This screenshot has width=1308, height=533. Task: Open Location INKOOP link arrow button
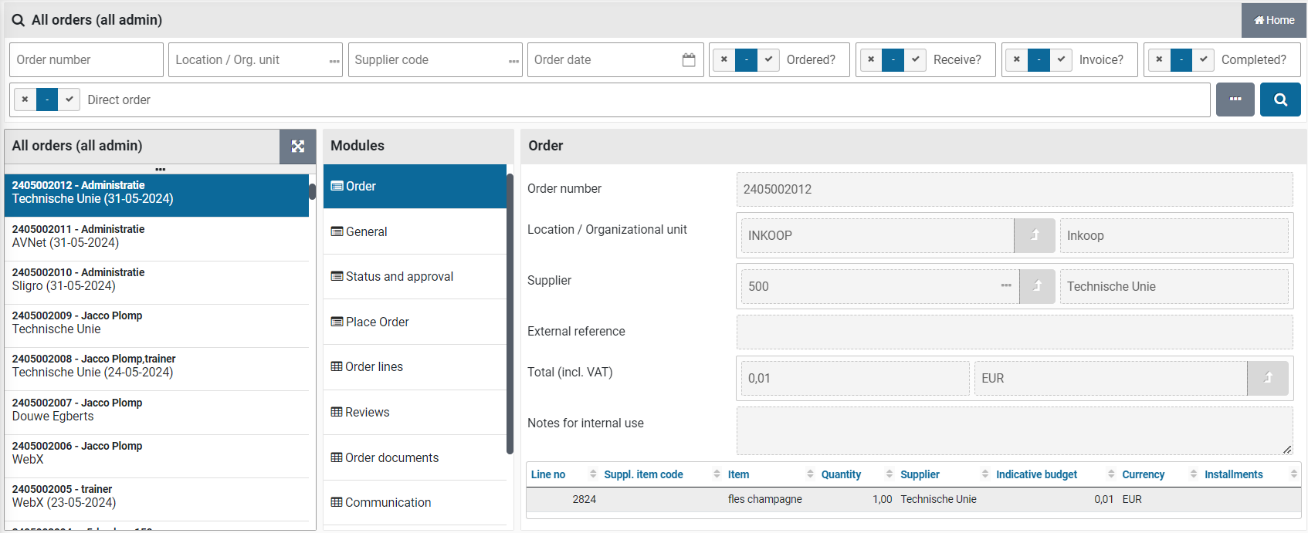coord(1032,236)
